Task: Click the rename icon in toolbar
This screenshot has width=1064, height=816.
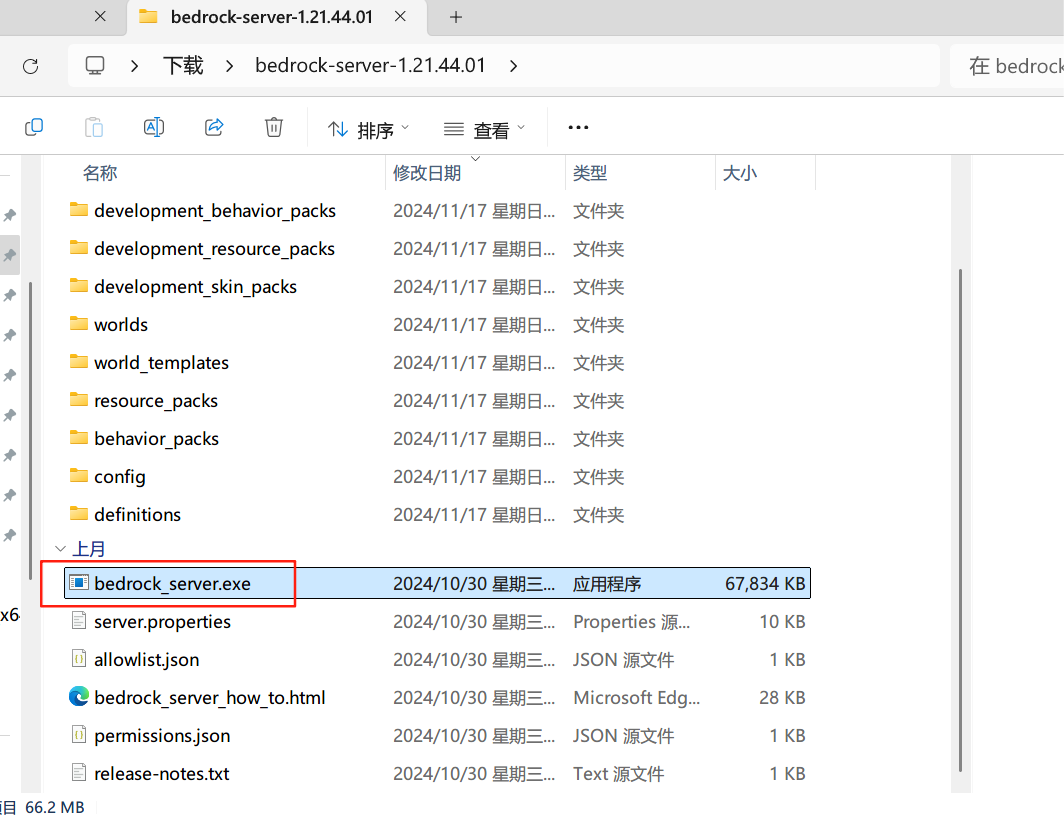Action: pyautogui.click(x=154, y=127)
